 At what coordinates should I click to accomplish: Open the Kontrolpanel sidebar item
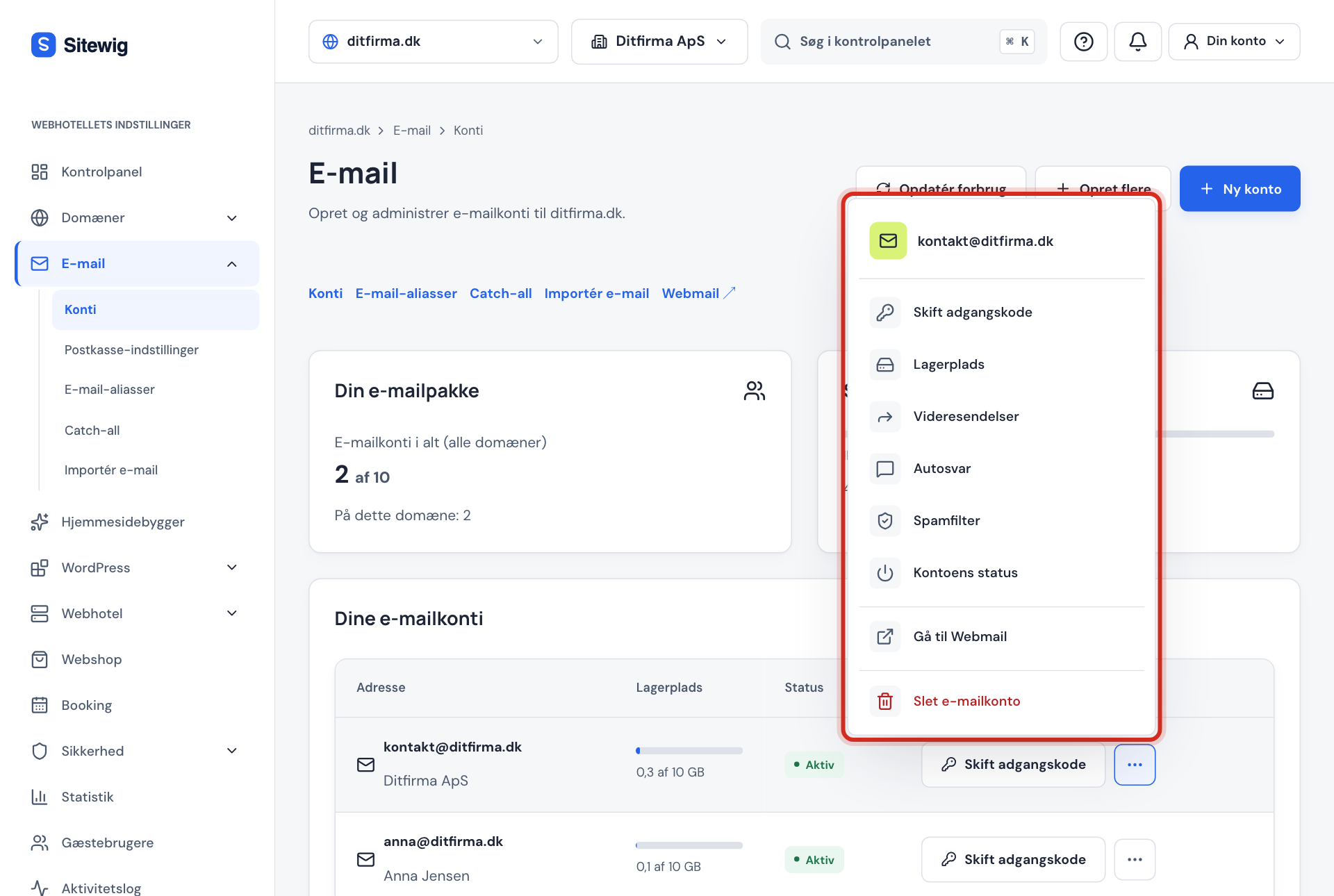[137, 172]
